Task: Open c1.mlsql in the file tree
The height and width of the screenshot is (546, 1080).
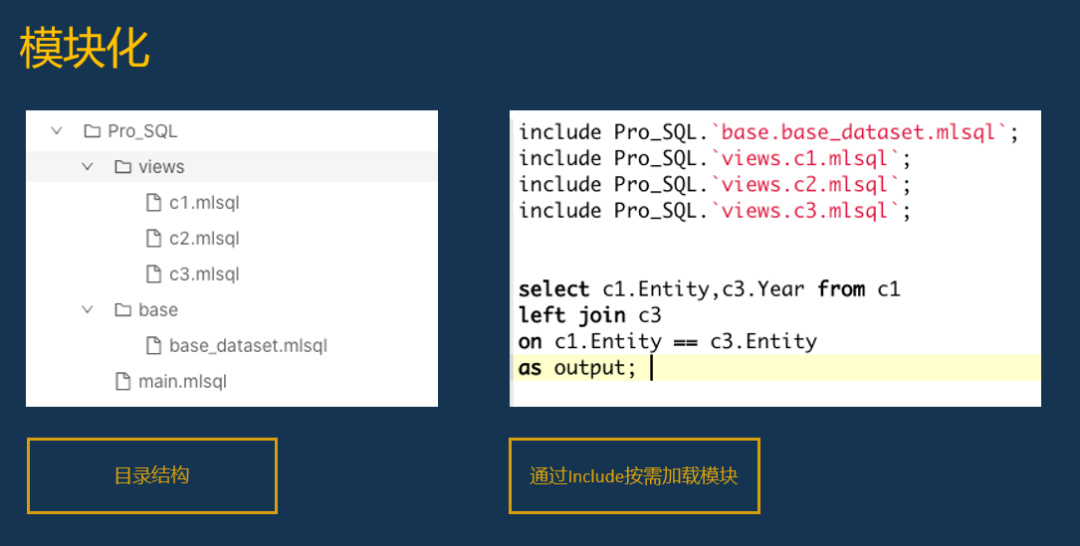Action: pos(204,203)
